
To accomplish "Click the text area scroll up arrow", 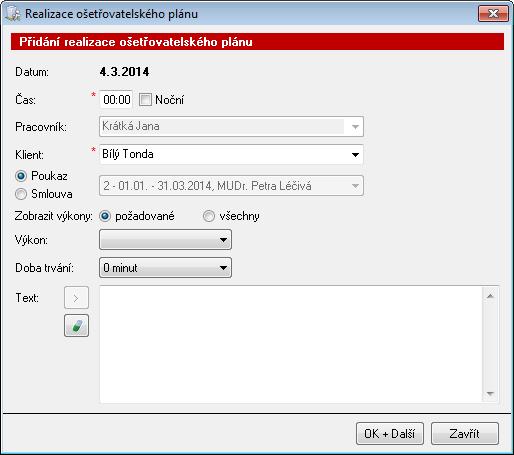I will (490, 296).
